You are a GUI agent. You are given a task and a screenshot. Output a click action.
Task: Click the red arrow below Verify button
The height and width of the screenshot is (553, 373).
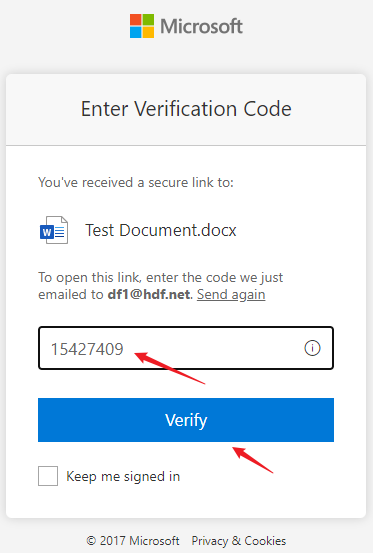[x=253, y=460]
